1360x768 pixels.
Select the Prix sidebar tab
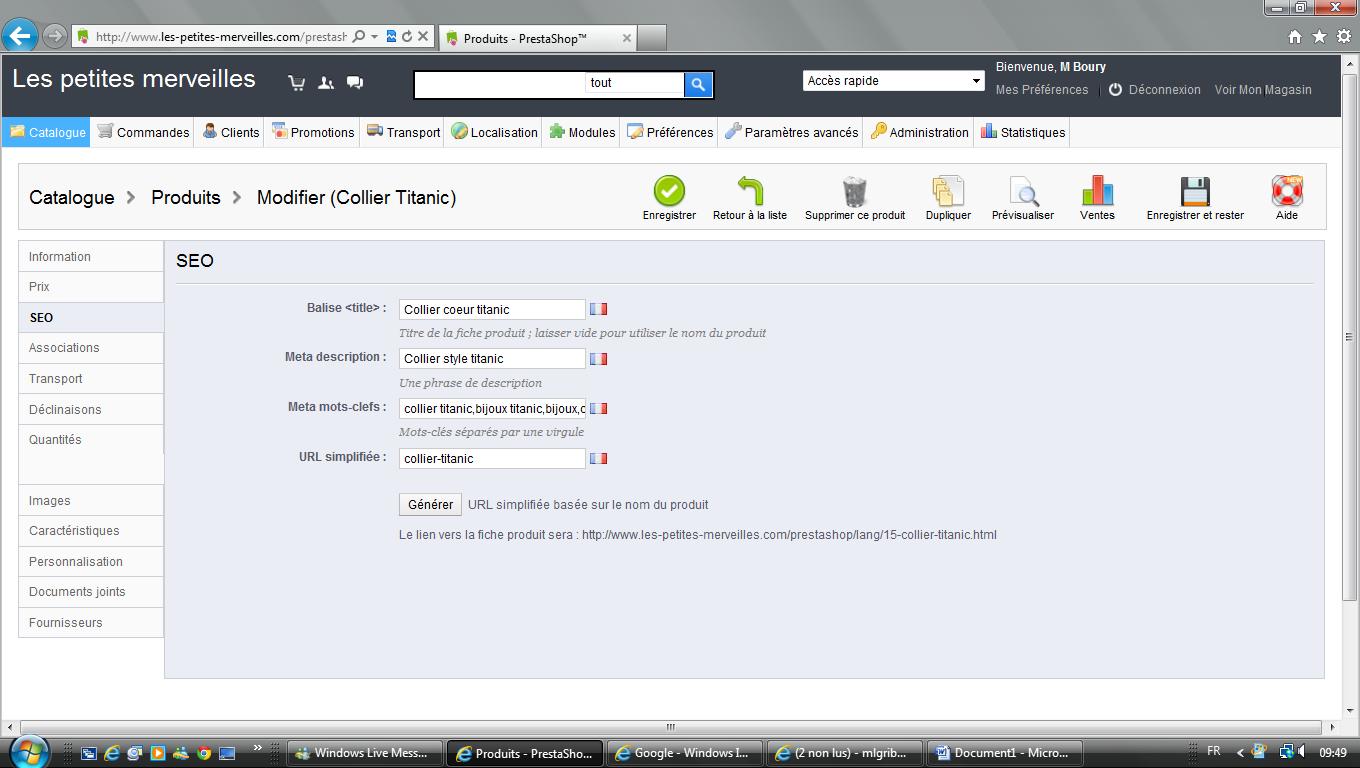[x=91, y=287]
